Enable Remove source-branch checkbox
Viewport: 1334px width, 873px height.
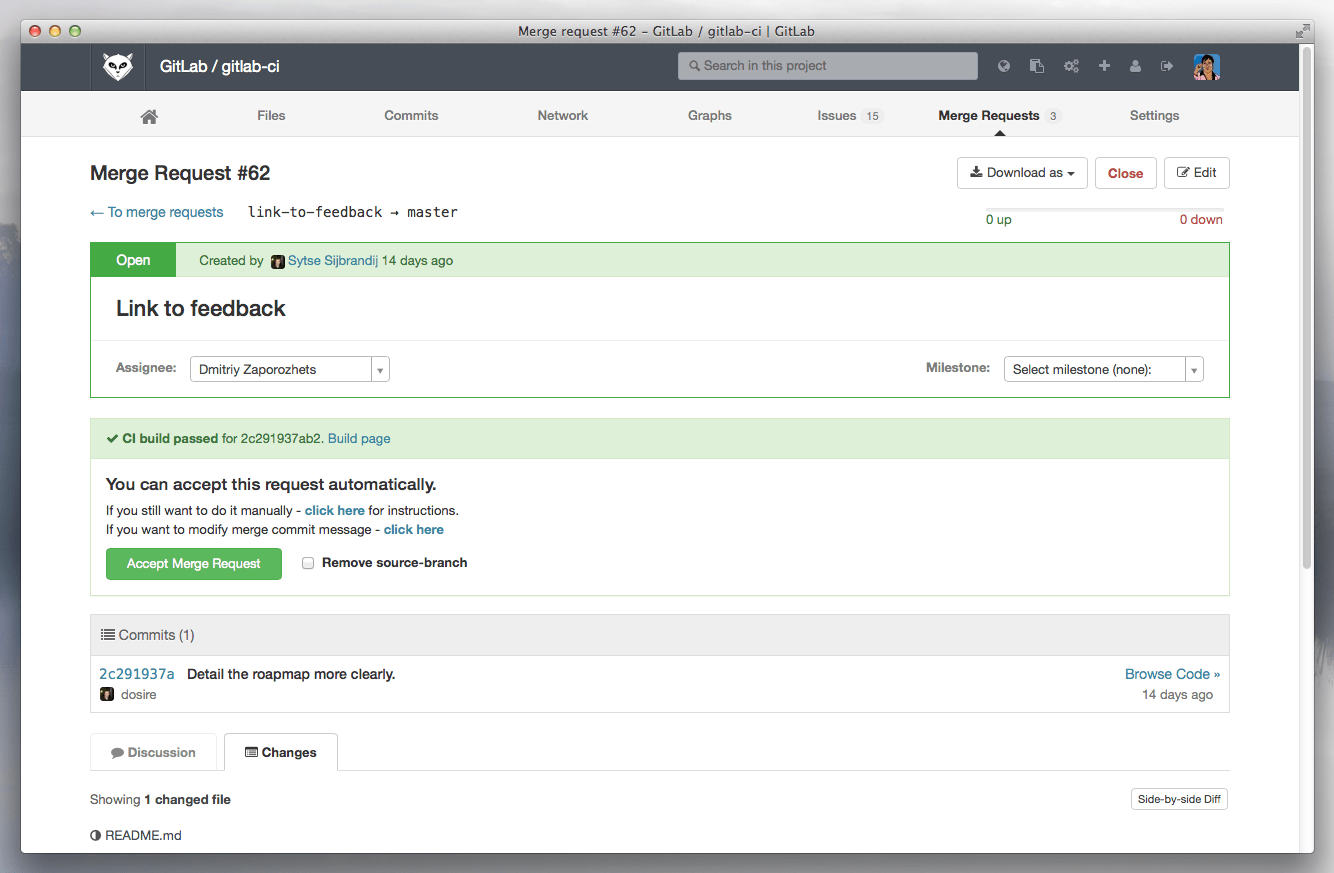[x=308, y=563]
